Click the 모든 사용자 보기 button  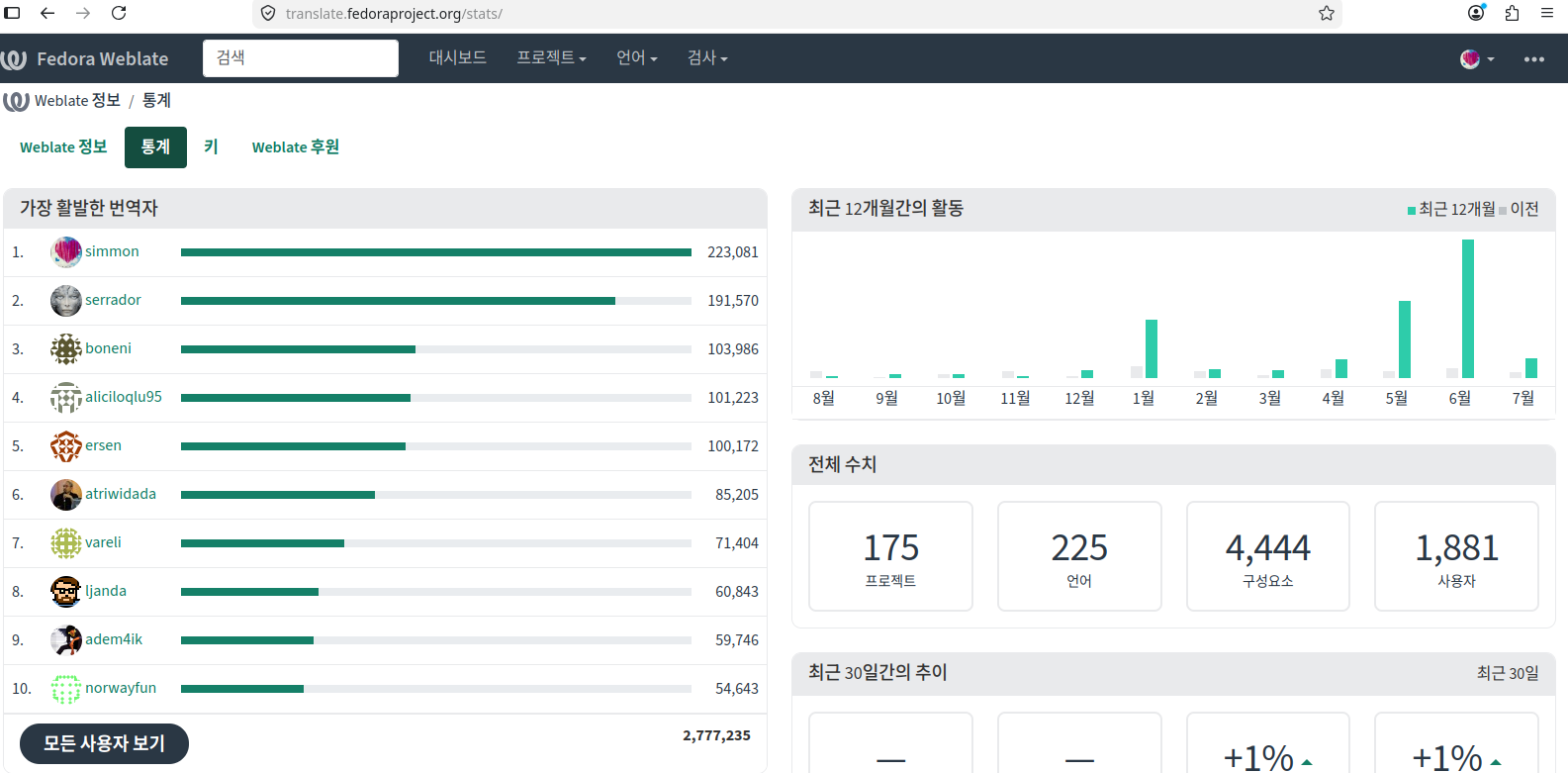104,743
